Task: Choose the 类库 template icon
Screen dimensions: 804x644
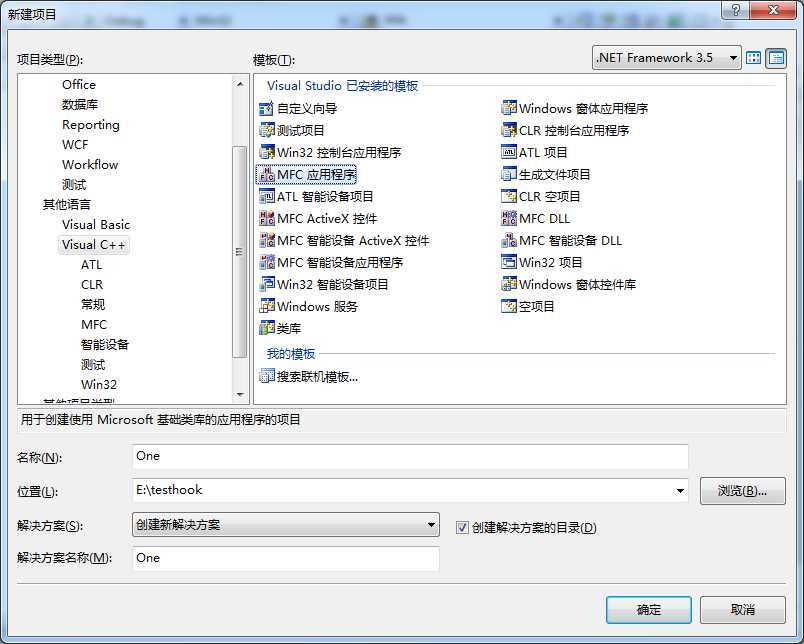Action: [267, 328]
